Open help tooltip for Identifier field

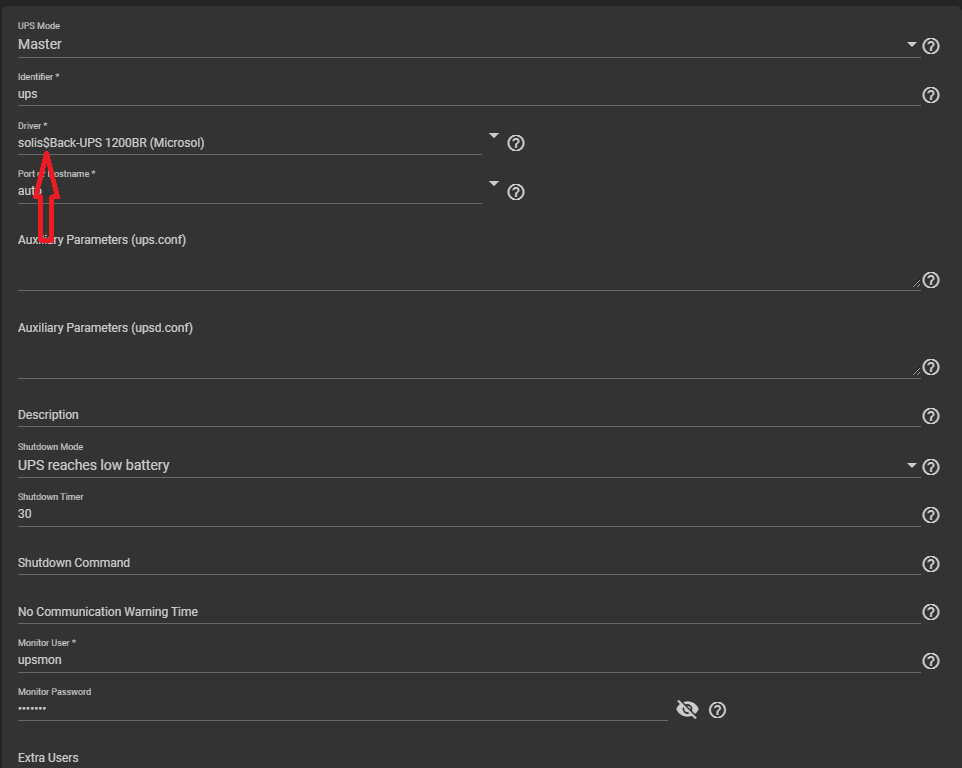(x=931, y=95)
